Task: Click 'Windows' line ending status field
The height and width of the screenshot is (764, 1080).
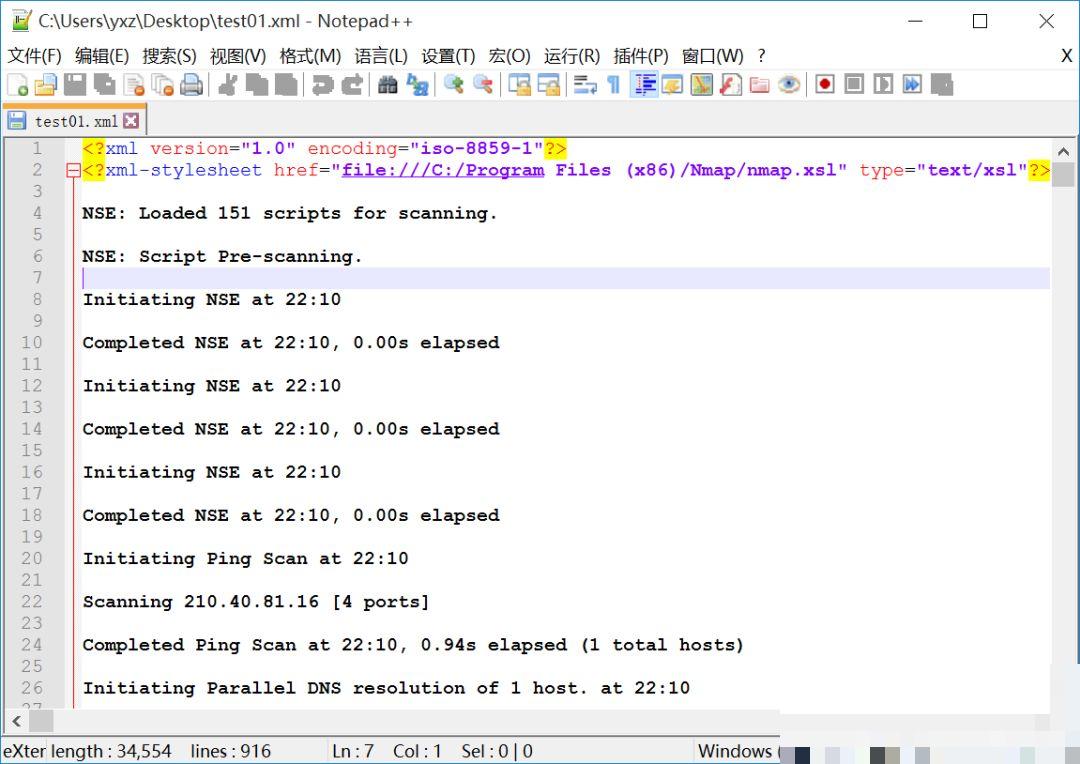Action: [735, 751]
